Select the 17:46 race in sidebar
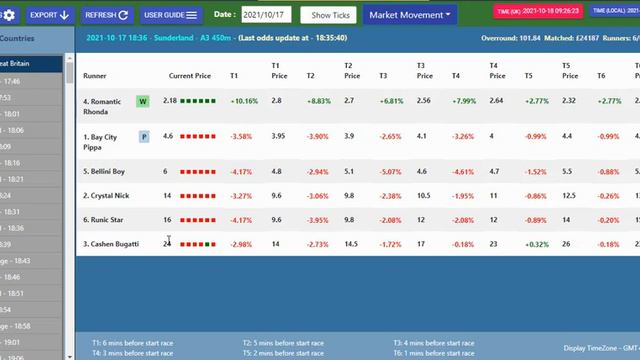This screenshot has height=360, width=640. pos(31,81)
